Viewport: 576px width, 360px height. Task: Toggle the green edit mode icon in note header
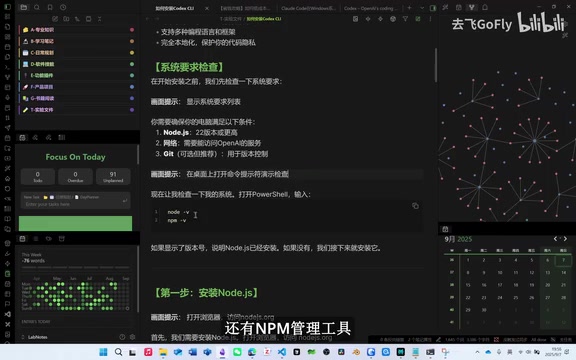coord(418,19)
